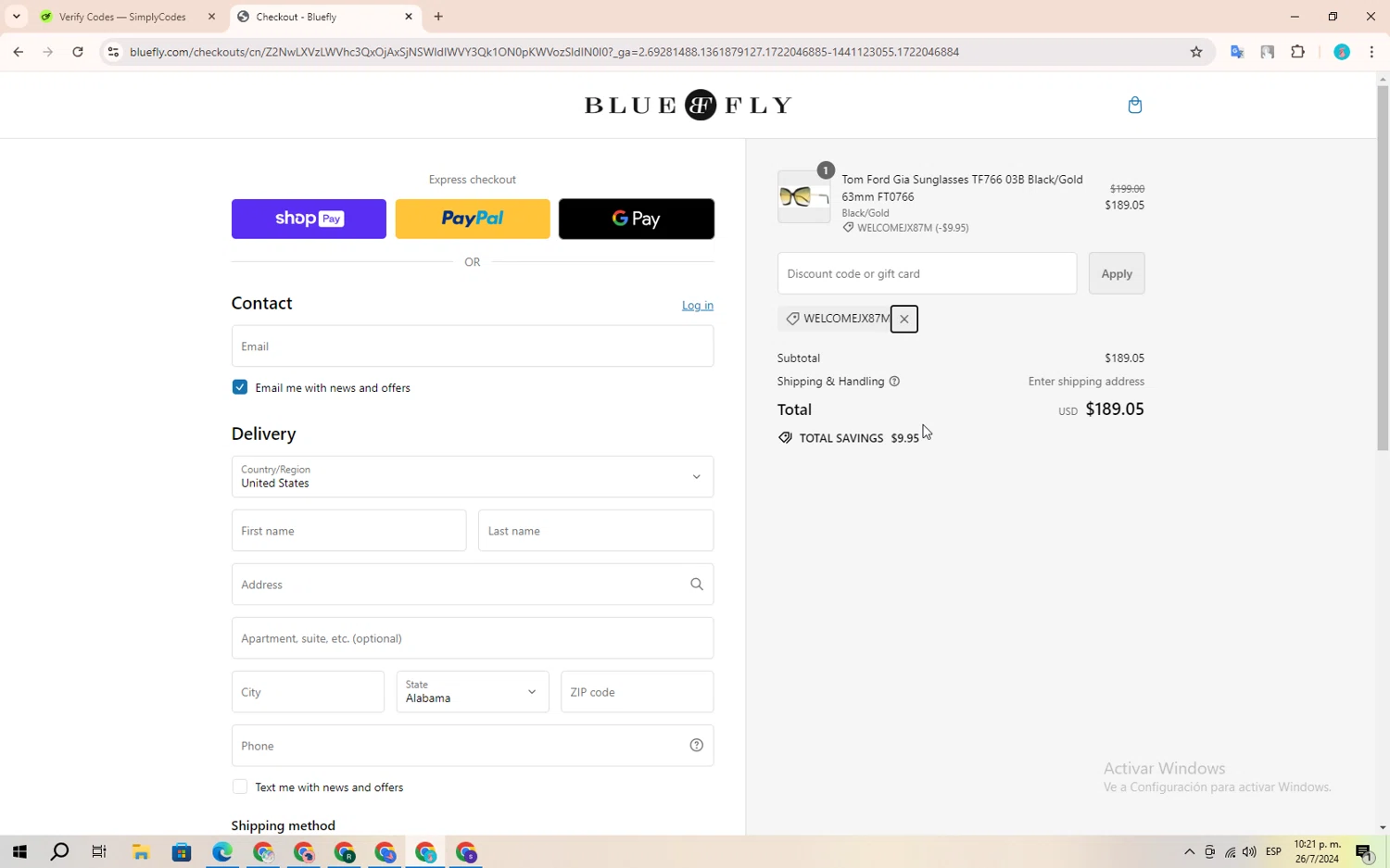
Task: Click the Apartment, suite, etc. field
Action: [x=473, y=638]
